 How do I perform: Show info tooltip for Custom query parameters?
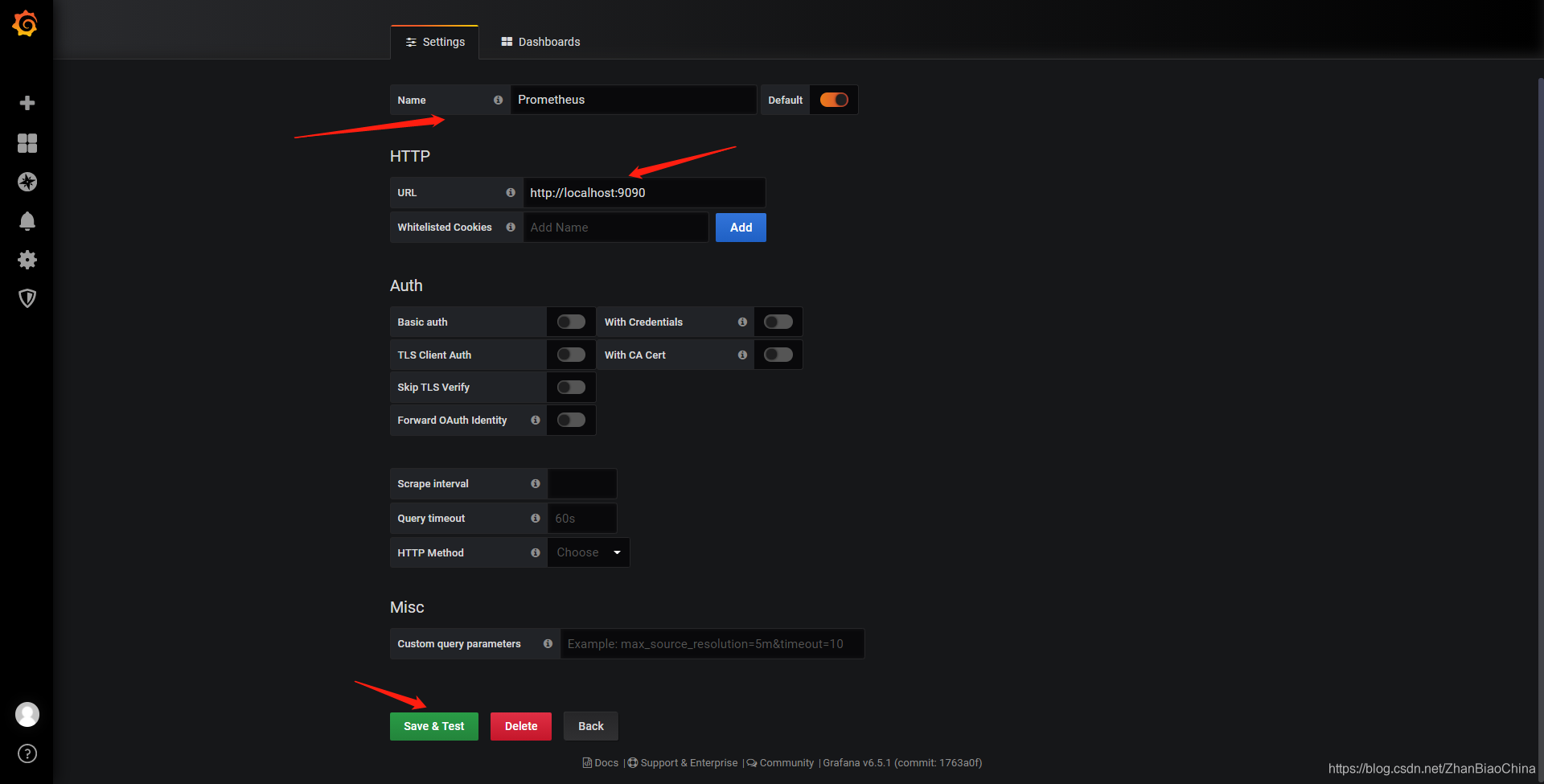point(548,643)
